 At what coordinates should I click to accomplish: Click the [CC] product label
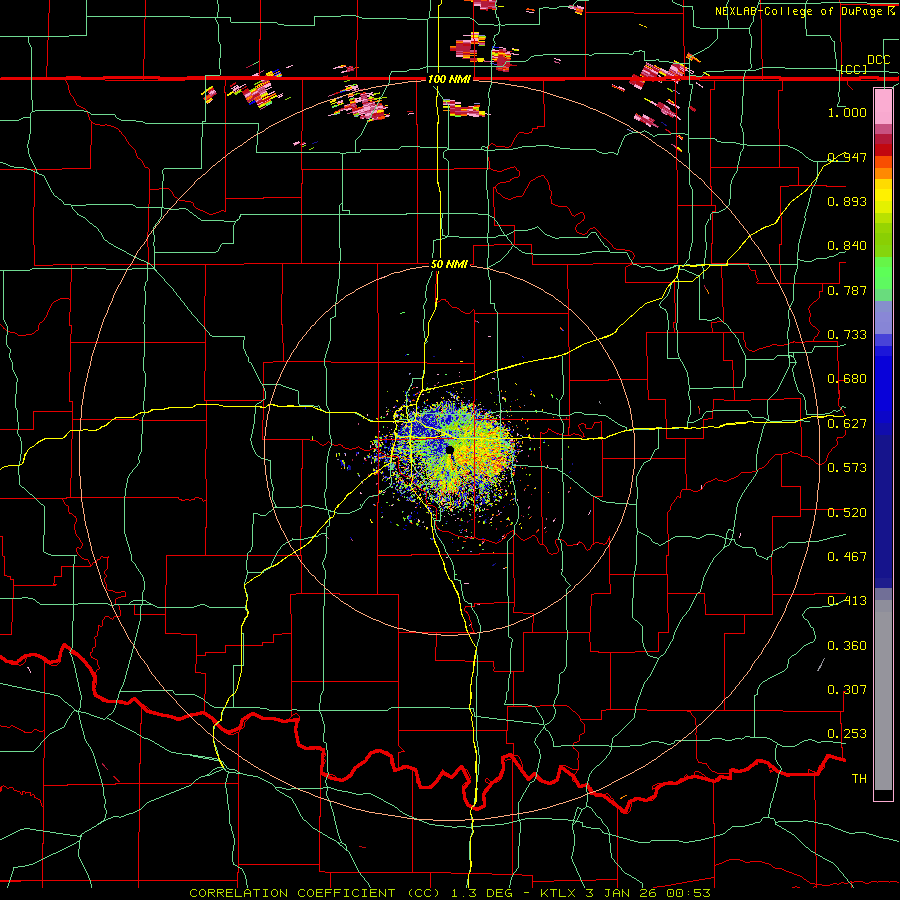point(854,69)
